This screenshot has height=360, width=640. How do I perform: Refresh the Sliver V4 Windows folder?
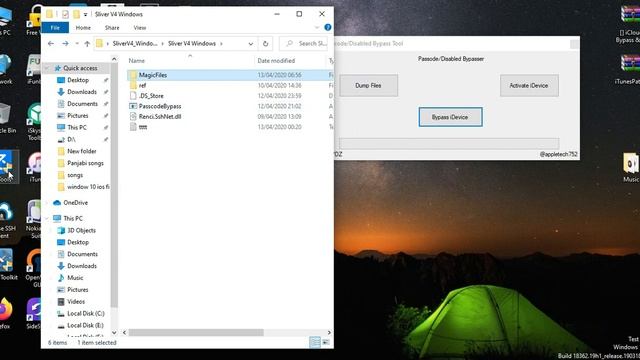click(x=265, y=43)
